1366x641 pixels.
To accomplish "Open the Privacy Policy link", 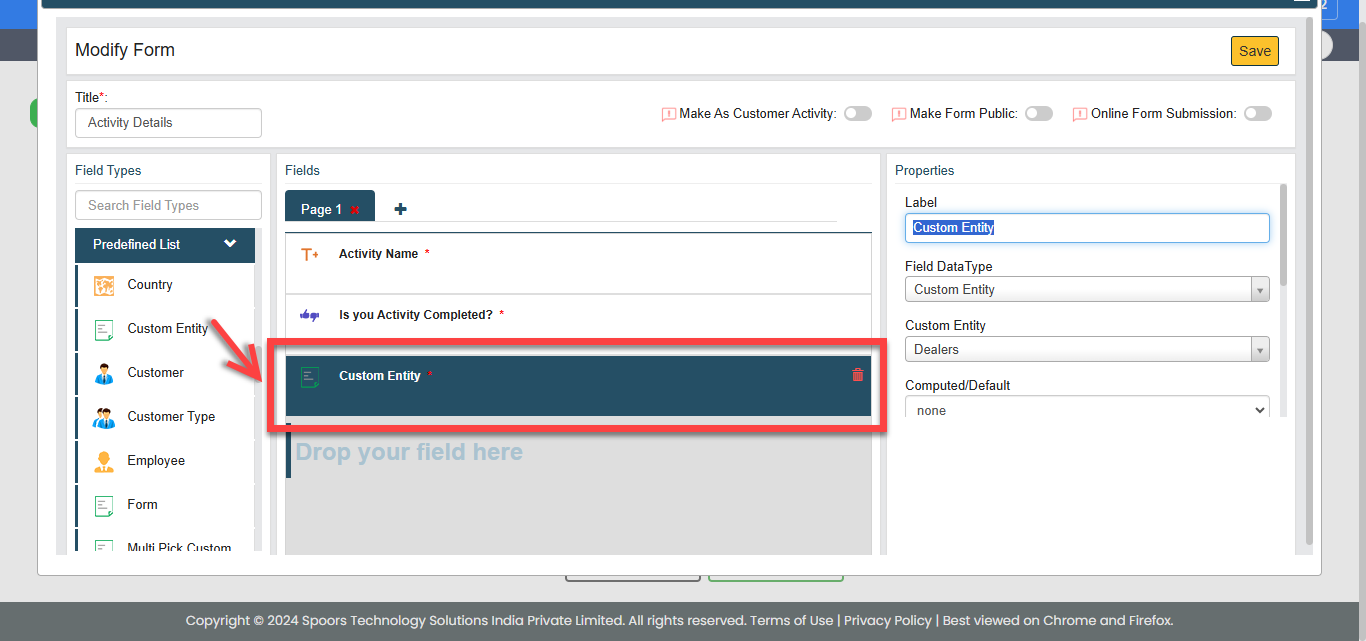I will coord(887,620).
